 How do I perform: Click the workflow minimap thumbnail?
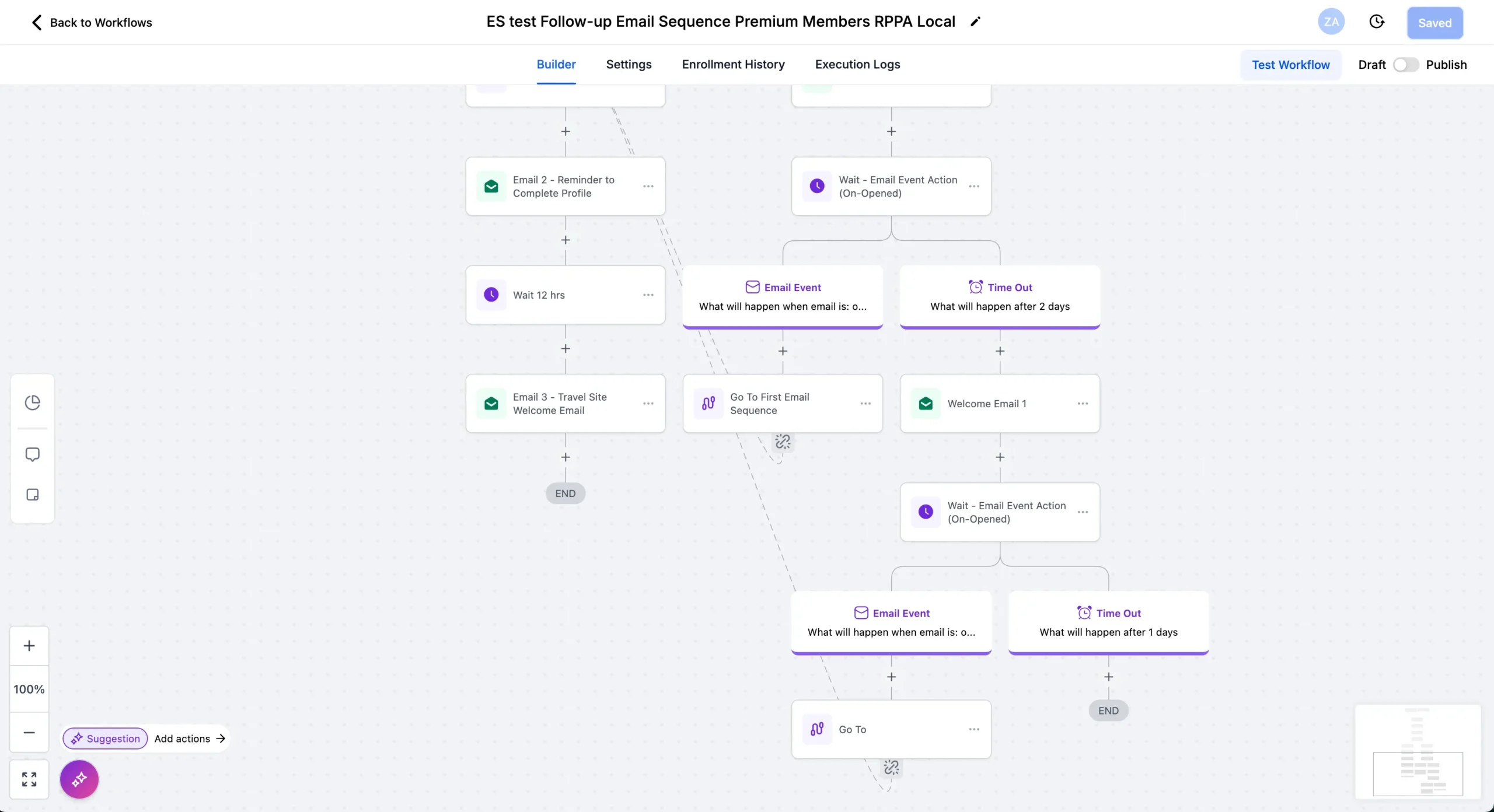click(1418, 752)
